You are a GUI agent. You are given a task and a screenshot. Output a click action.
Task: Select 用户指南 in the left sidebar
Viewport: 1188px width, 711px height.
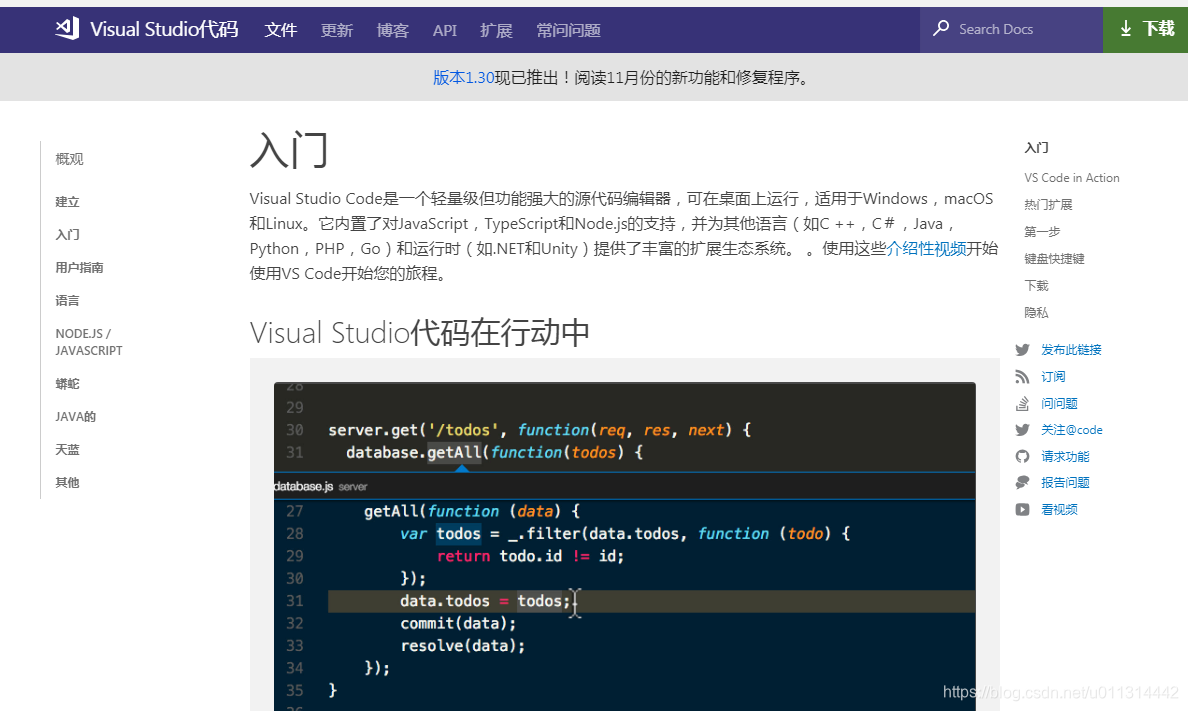point(79,268)
